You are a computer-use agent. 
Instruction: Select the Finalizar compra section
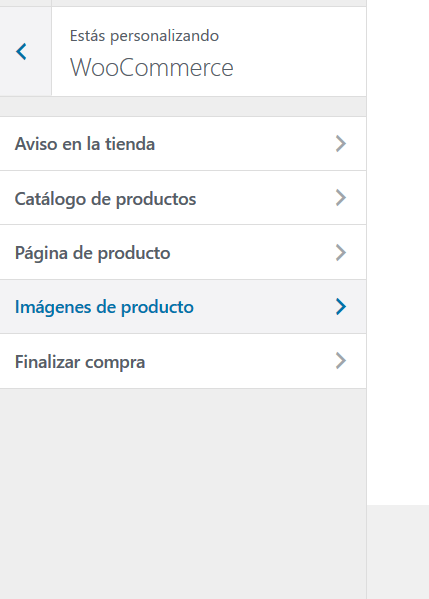coord(183,361)
